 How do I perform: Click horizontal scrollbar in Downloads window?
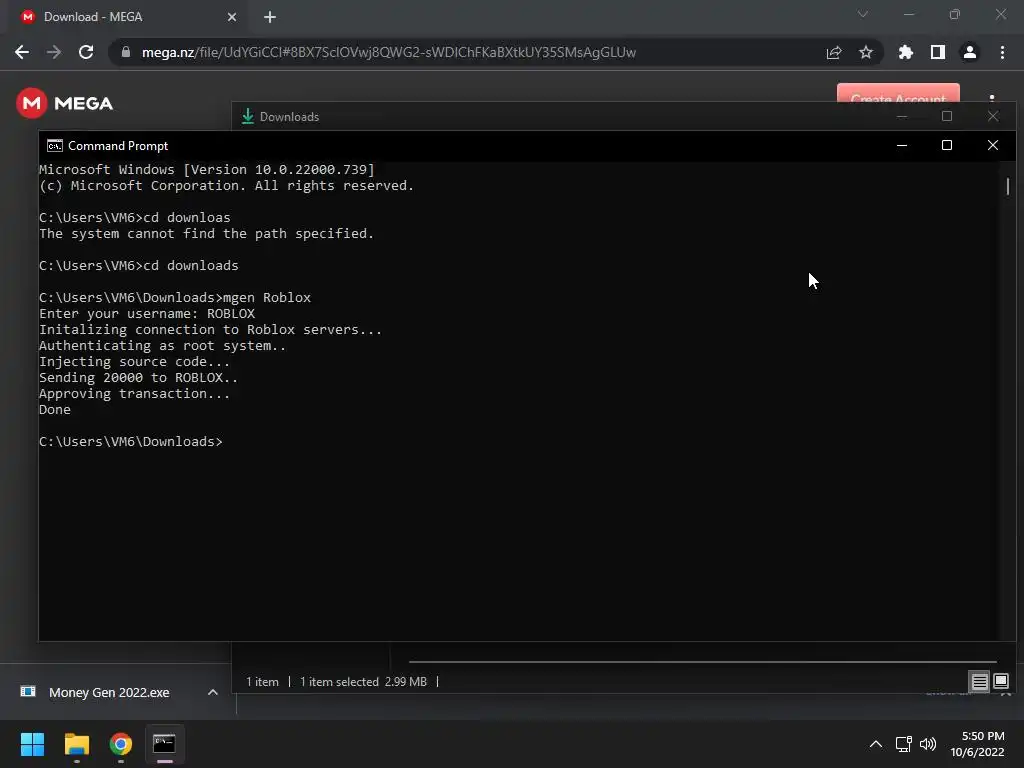click(x=703, y=662)
